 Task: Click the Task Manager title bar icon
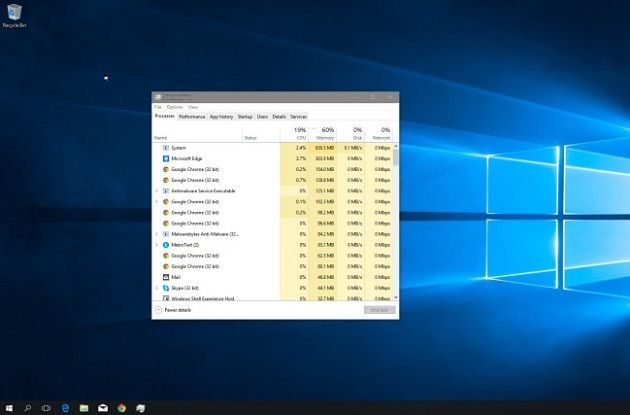(x=158, y=97)
